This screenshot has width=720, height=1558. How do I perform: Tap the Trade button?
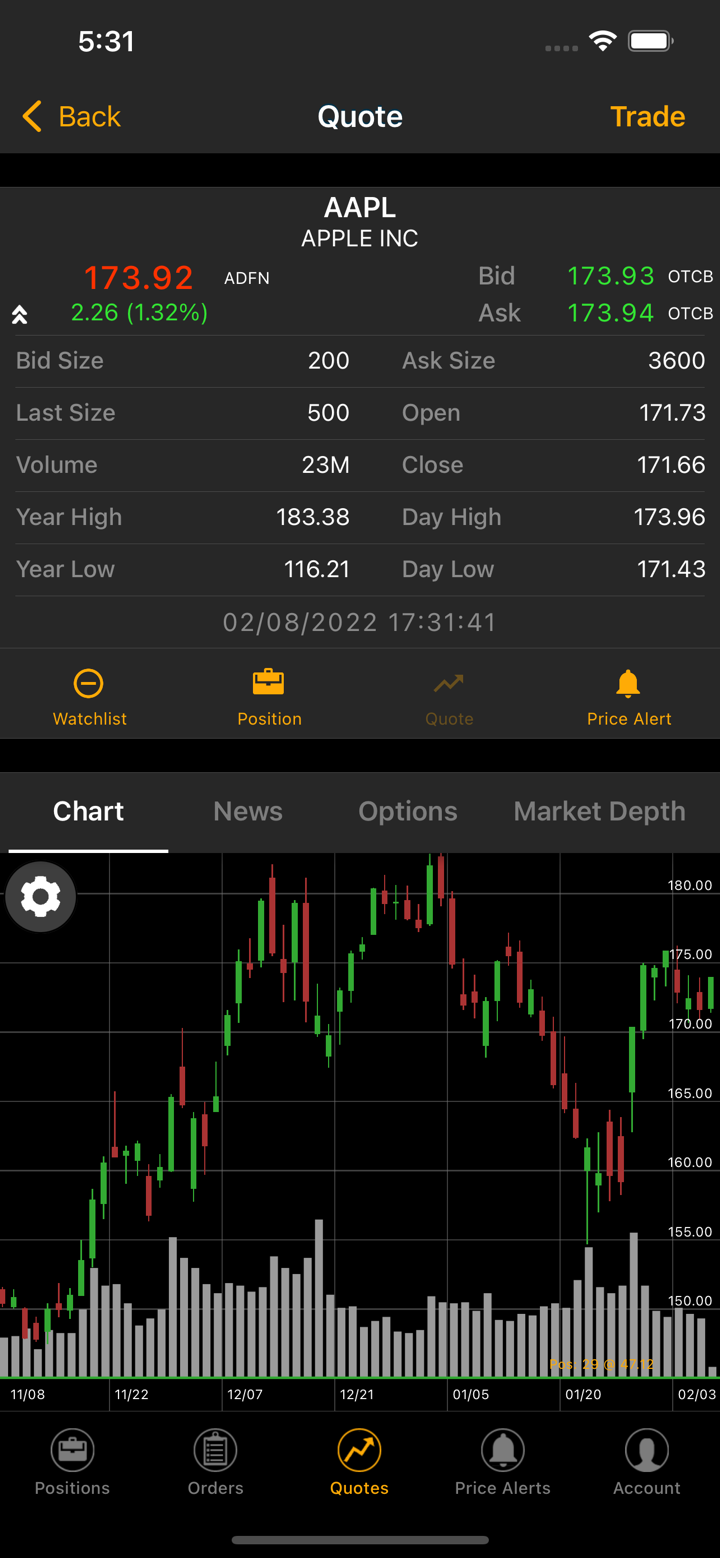pyautogui.click(x=647, y=117)
